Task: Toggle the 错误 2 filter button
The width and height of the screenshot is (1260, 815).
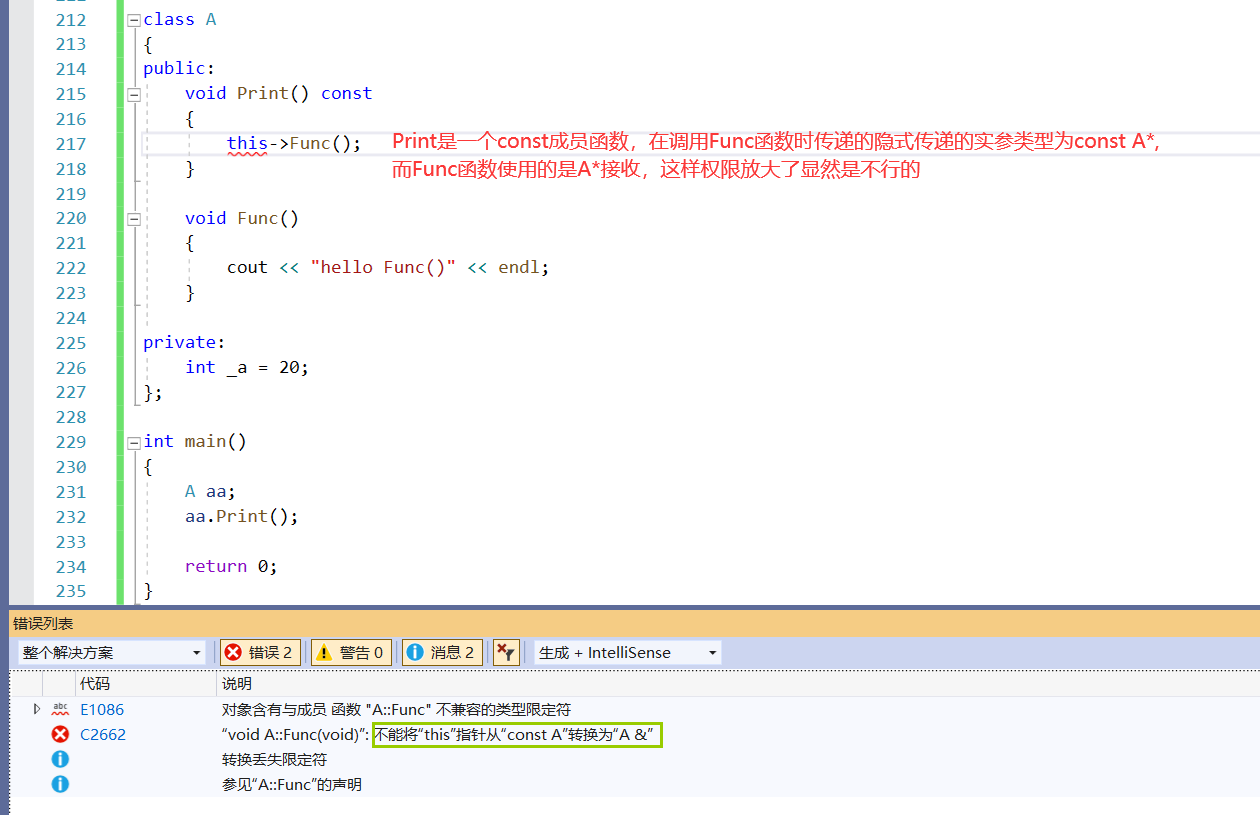Action: [260, 653]
